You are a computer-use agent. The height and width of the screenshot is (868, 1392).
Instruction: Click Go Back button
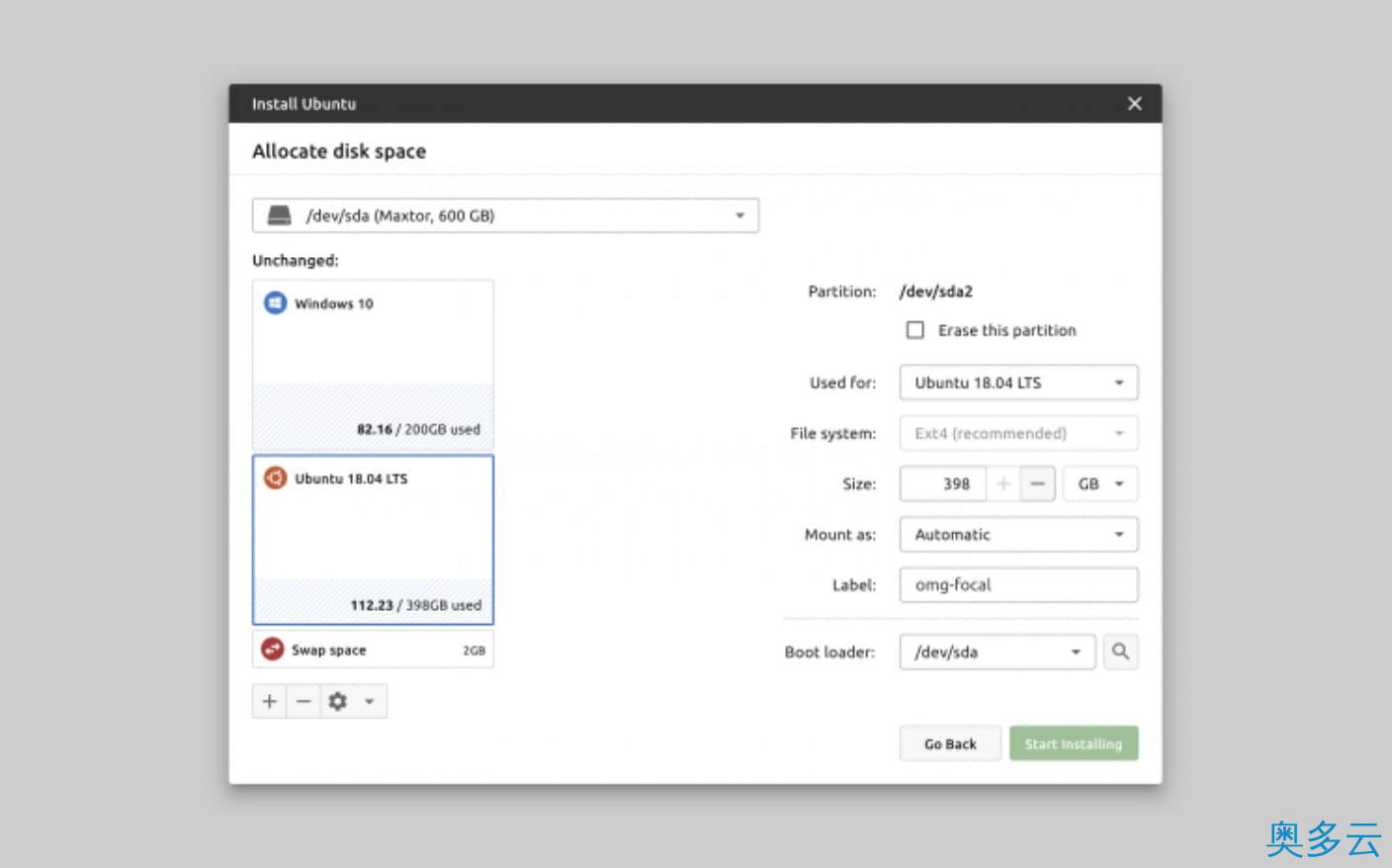(x=950, y=743)
